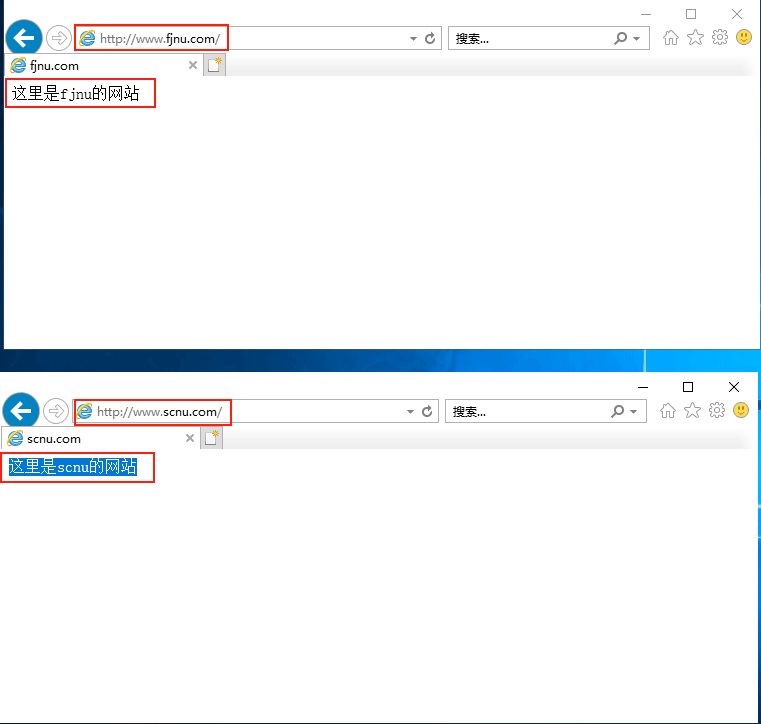Click forward arrow in fjnu.com window
This screenshot has width=761, height=724.
(59, 38)
